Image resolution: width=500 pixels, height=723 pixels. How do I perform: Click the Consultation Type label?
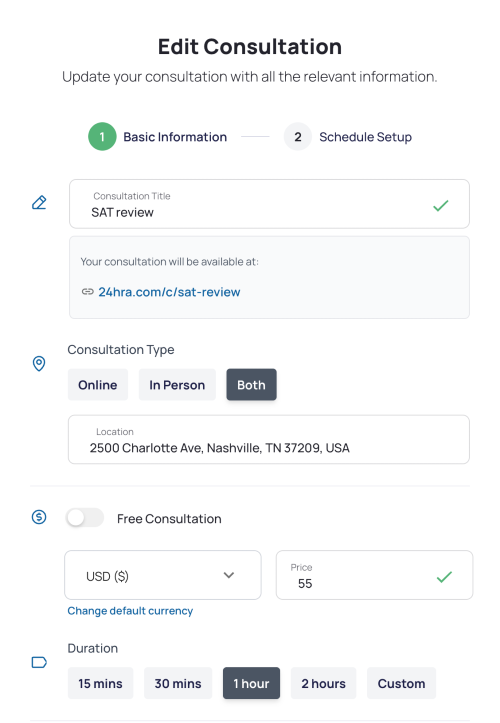click(x=121, y=350)
